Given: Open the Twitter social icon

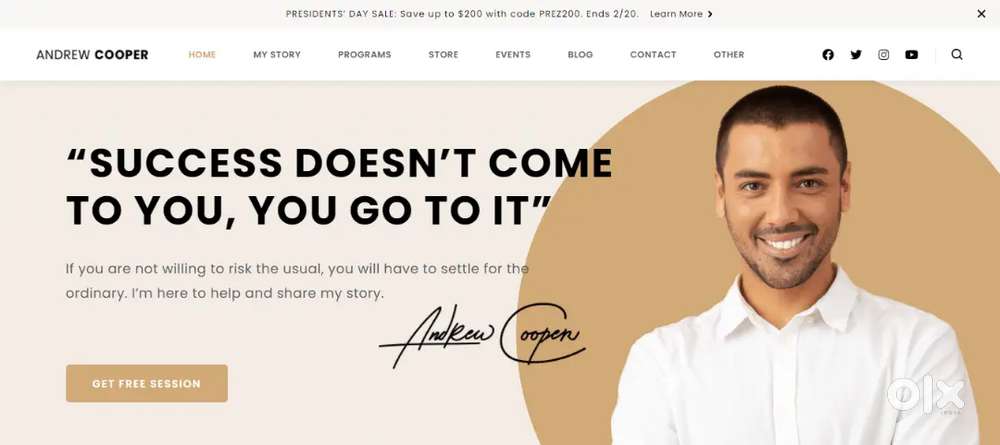Looking at the screenshot, I should pos(856,55).
